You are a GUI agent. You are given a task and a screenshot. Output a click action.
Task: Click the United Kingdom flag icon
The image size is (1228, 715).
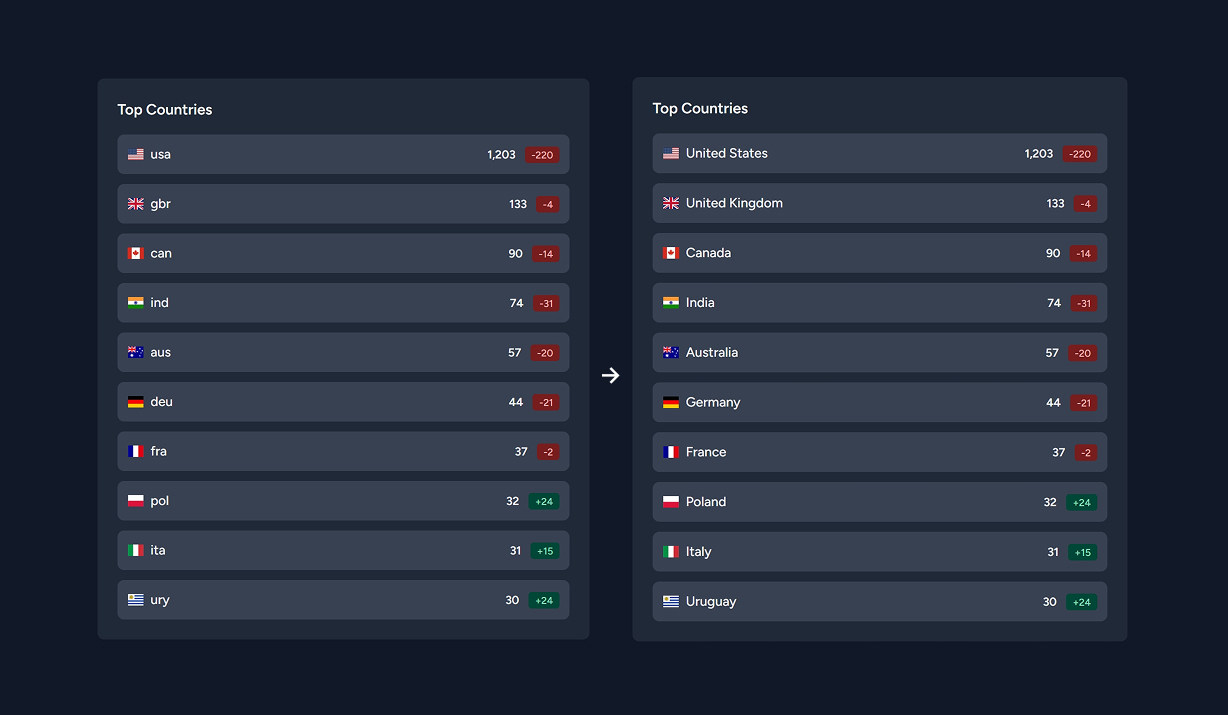[670, 202]
